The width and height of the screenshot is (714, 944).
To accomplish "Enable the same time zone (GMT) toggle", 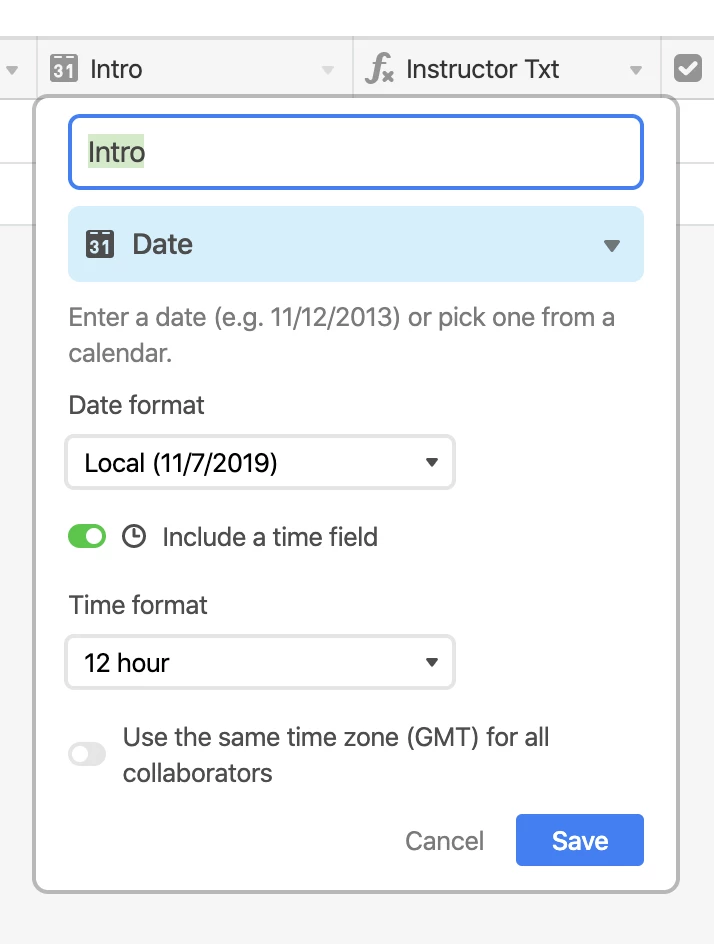I will (87, 754).
